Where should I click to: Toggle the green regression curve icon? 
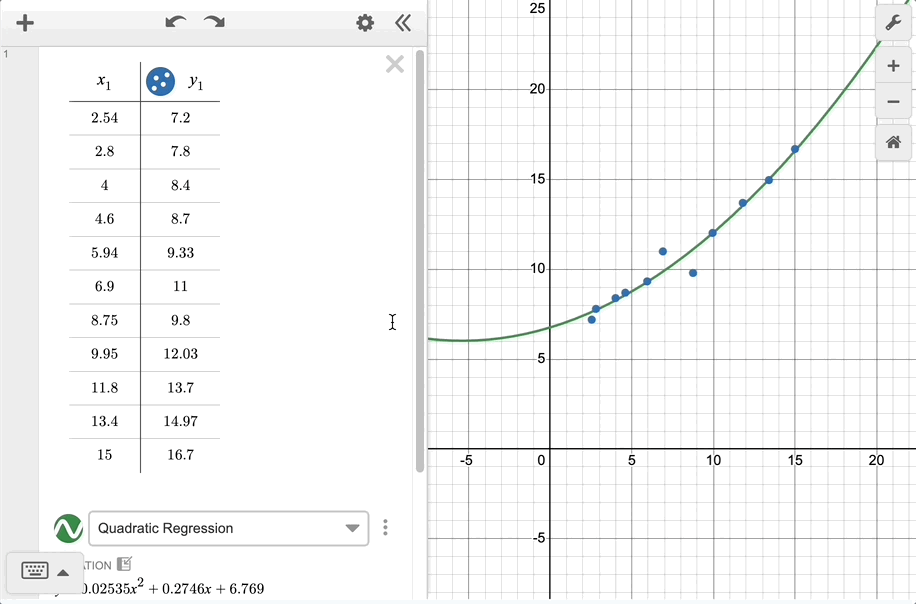(x=68, y=528)
